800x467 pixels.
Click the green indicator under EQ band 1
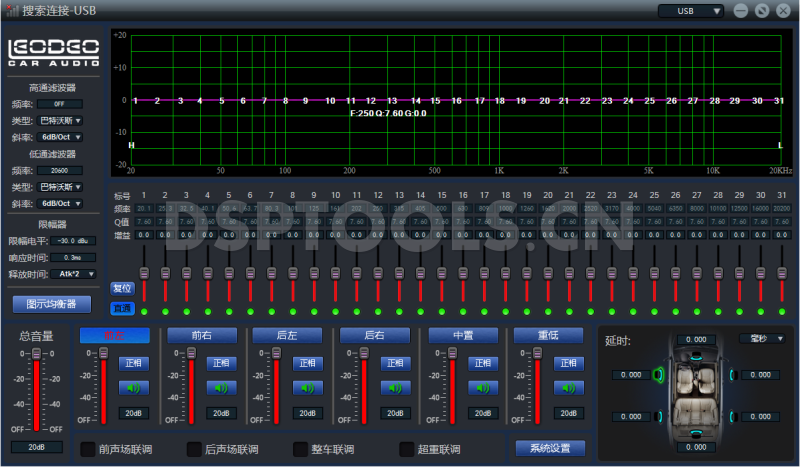coord(144,311)
